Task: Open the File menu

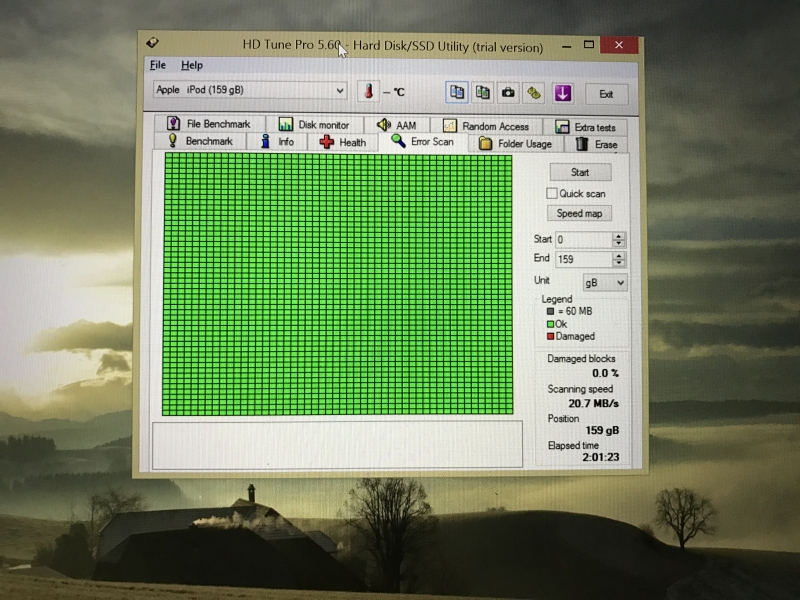Action: (157, 65)
